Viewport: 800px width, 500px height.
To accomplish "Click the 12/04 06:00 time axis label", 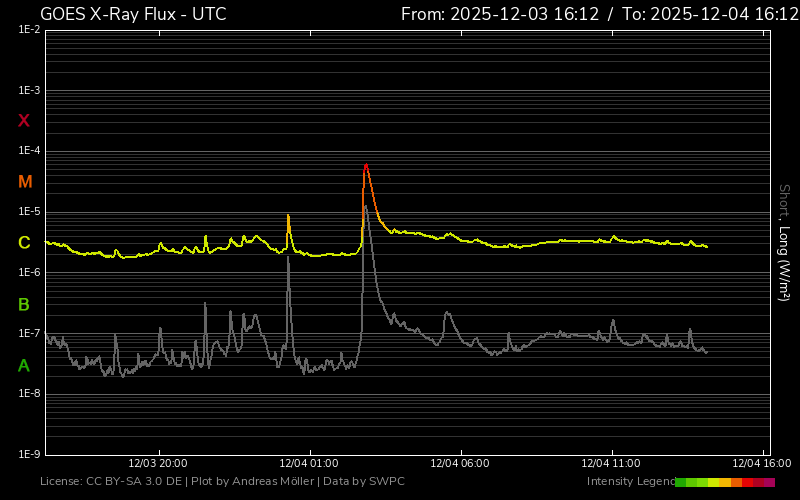I will click(459, 463).
